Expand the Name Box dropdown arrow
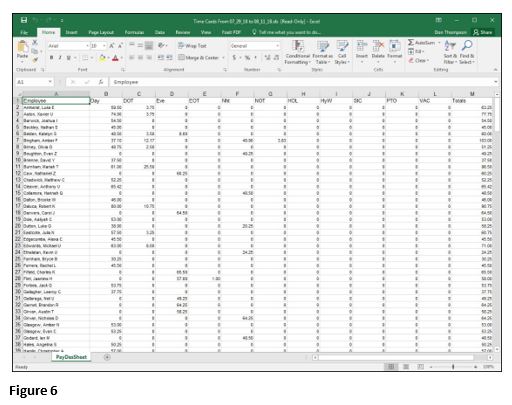This screenshot has height=405, width=512. (50, 82)
